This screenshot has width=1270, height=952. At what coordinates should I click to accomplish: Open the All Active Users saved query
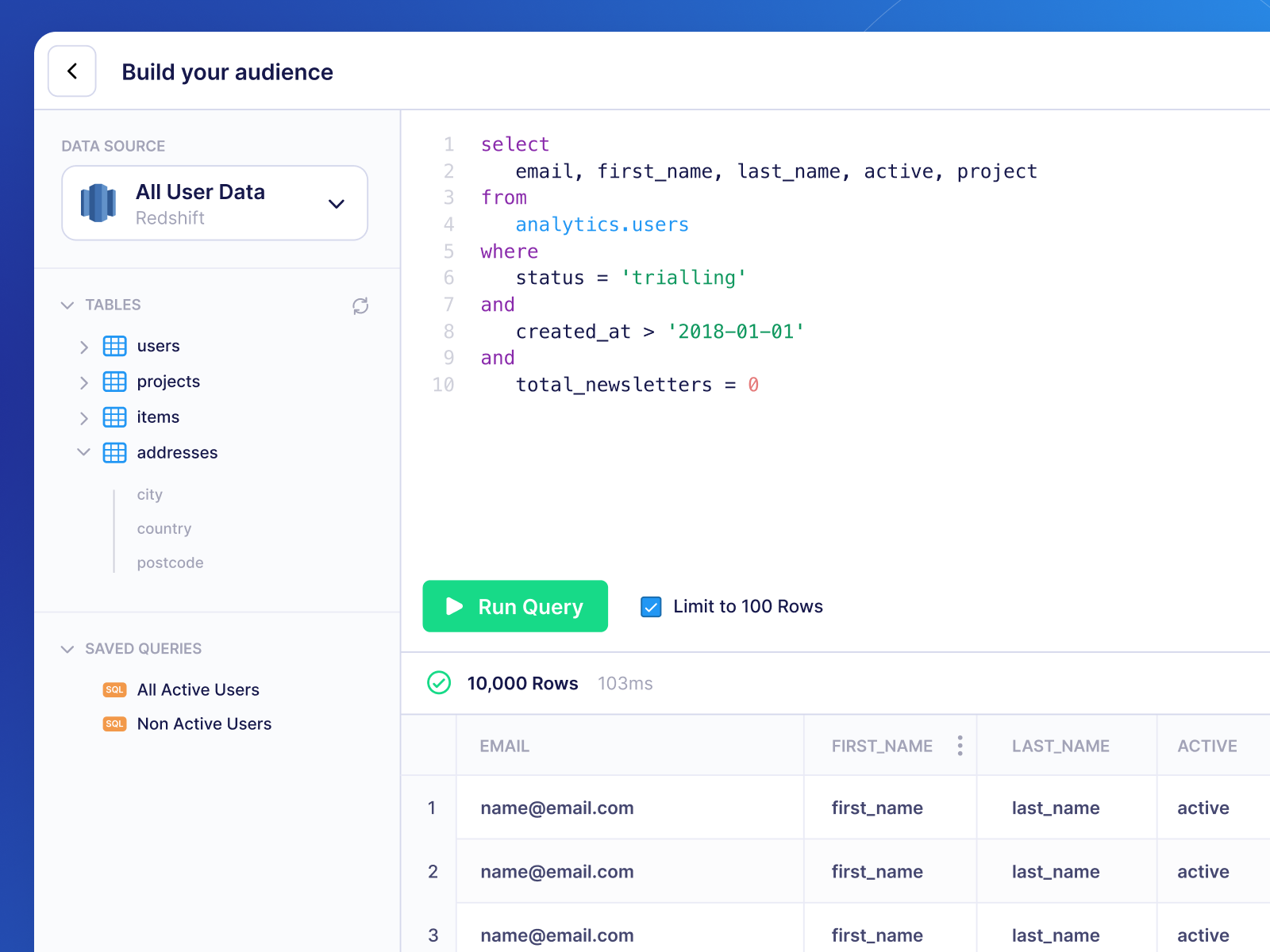197,689
